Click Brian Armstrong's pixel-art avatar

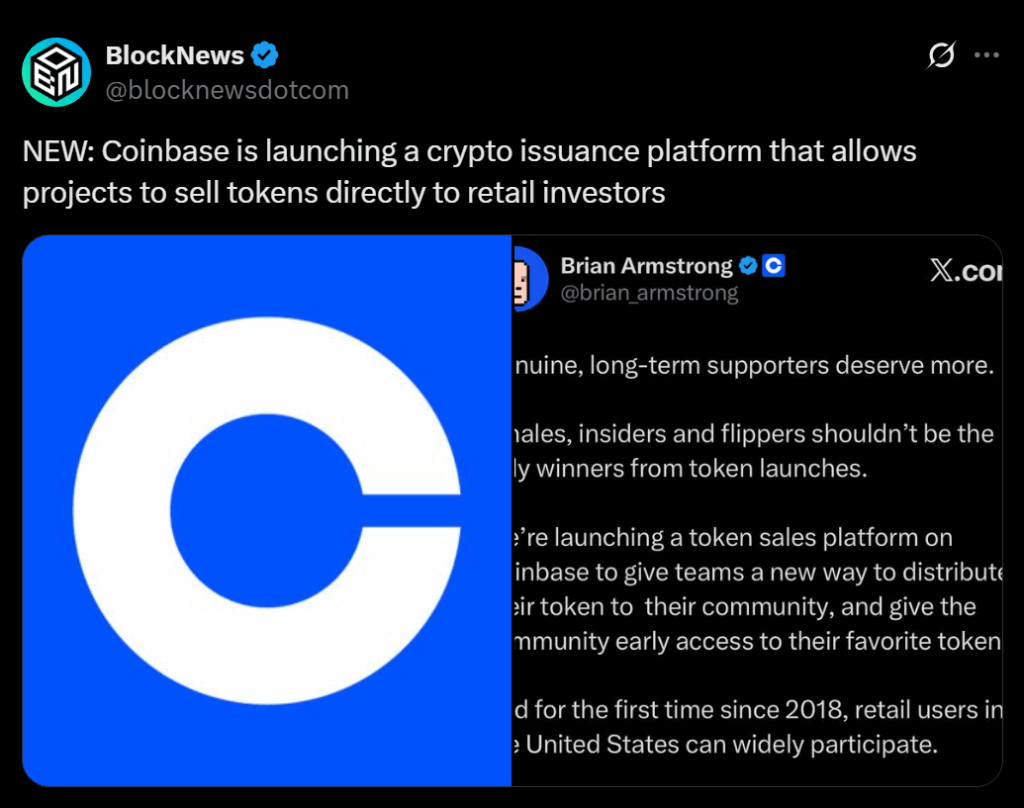click(x=528, y=278)
